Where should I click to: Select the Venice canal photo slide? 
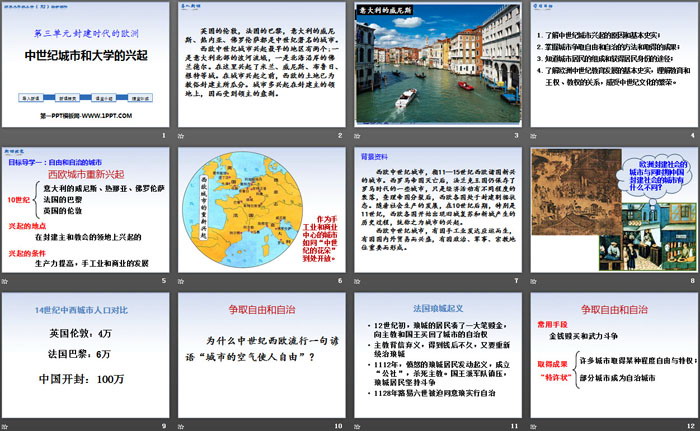436,63
